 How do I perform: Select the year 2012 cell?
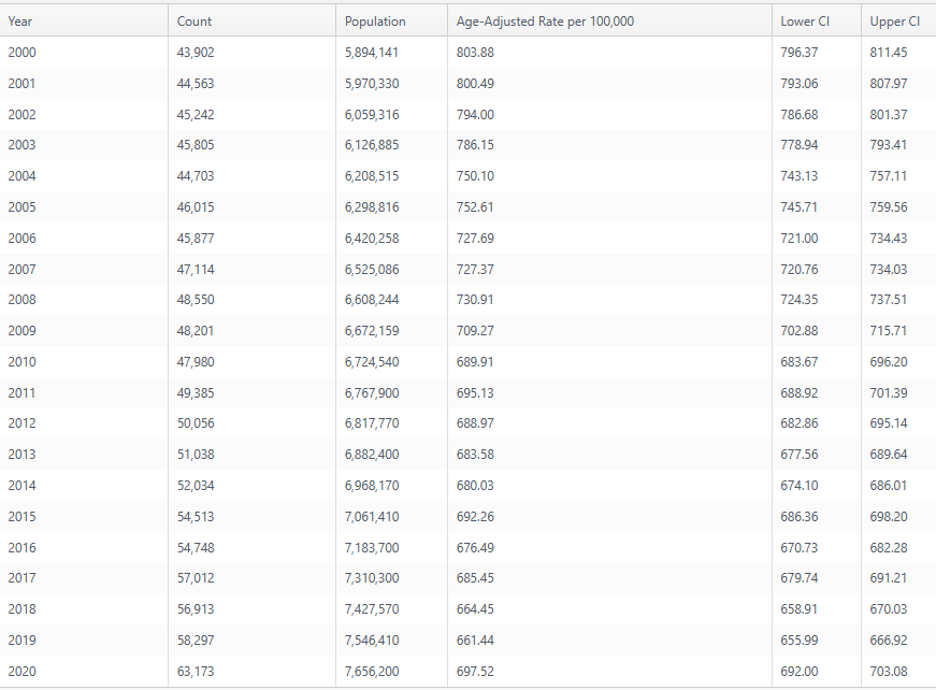[22, 423]
